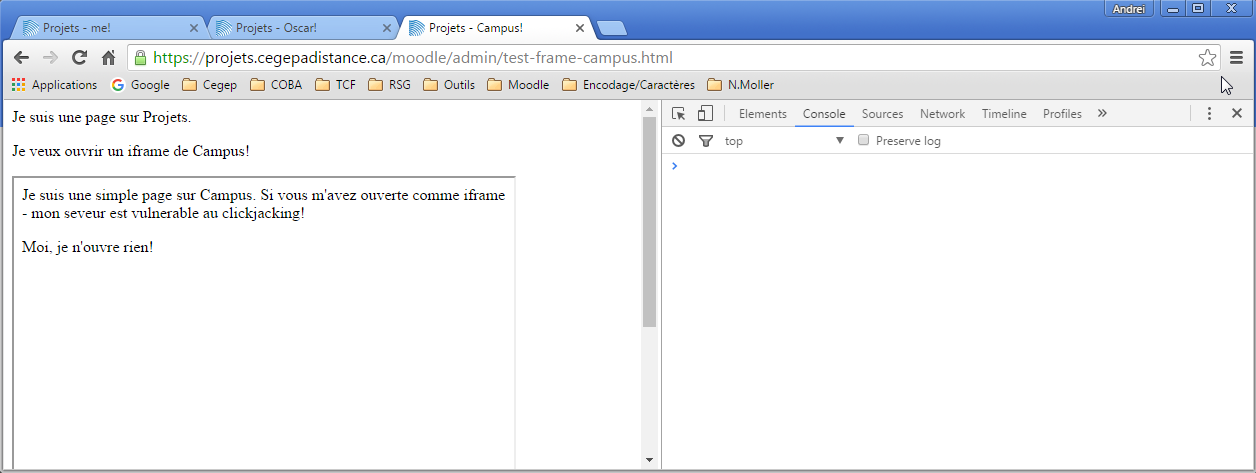Enable the Preserve log checkbox
This screenshot has height=473, width=1256.
click(x=864, y=141)
